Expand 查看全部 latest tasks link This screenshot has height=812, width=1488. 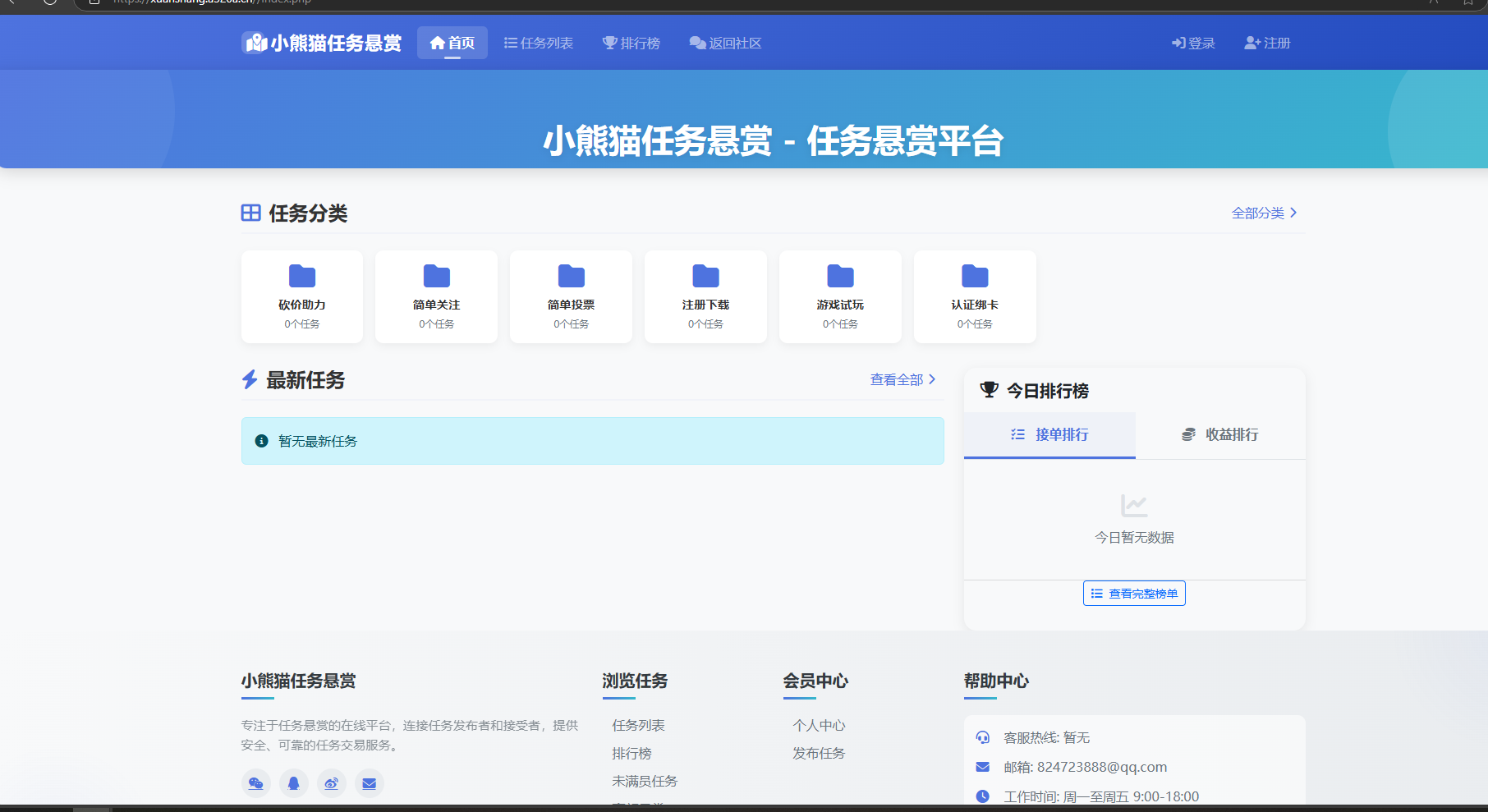click(902, 379)
